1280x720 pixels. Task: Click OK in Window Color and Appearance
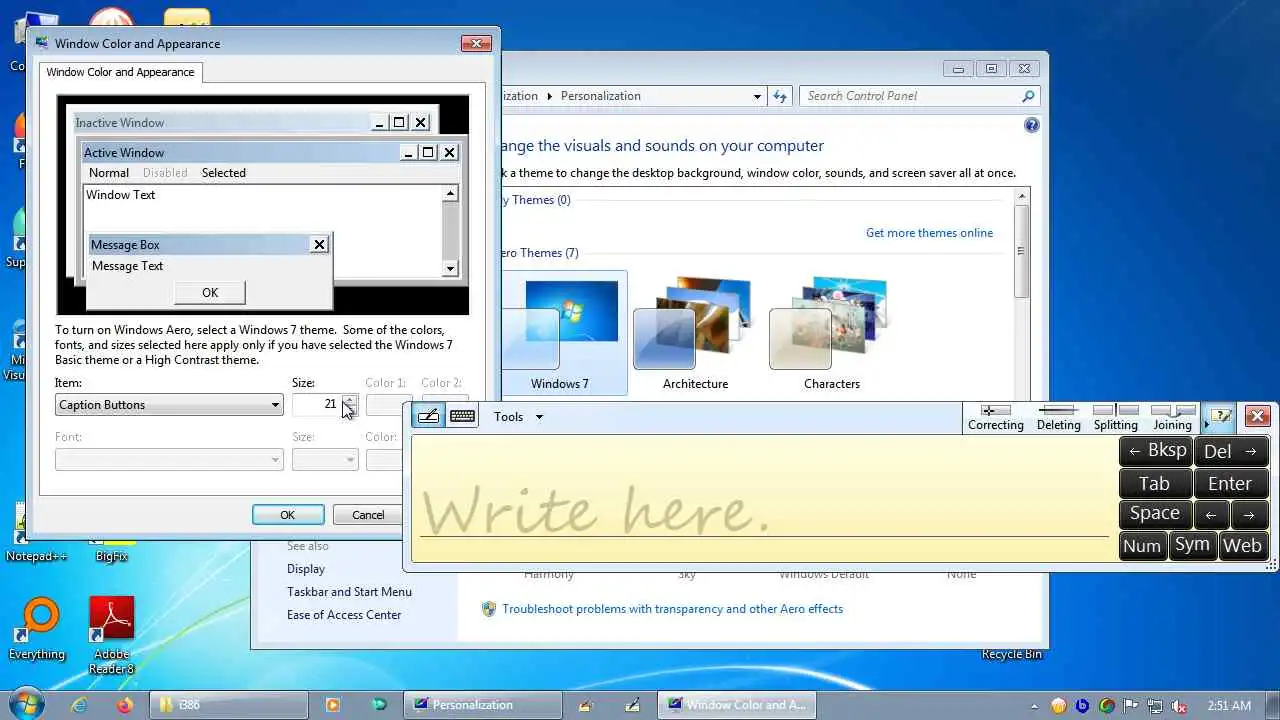click(x=288, y=515)
